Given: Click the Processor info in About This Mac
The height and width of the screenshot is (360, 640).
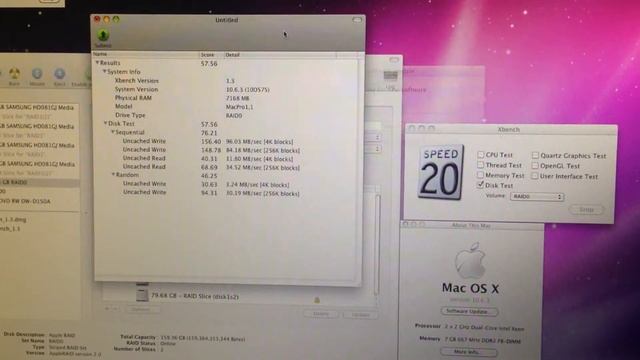Looking at the screenshot, I should point(484,328).
